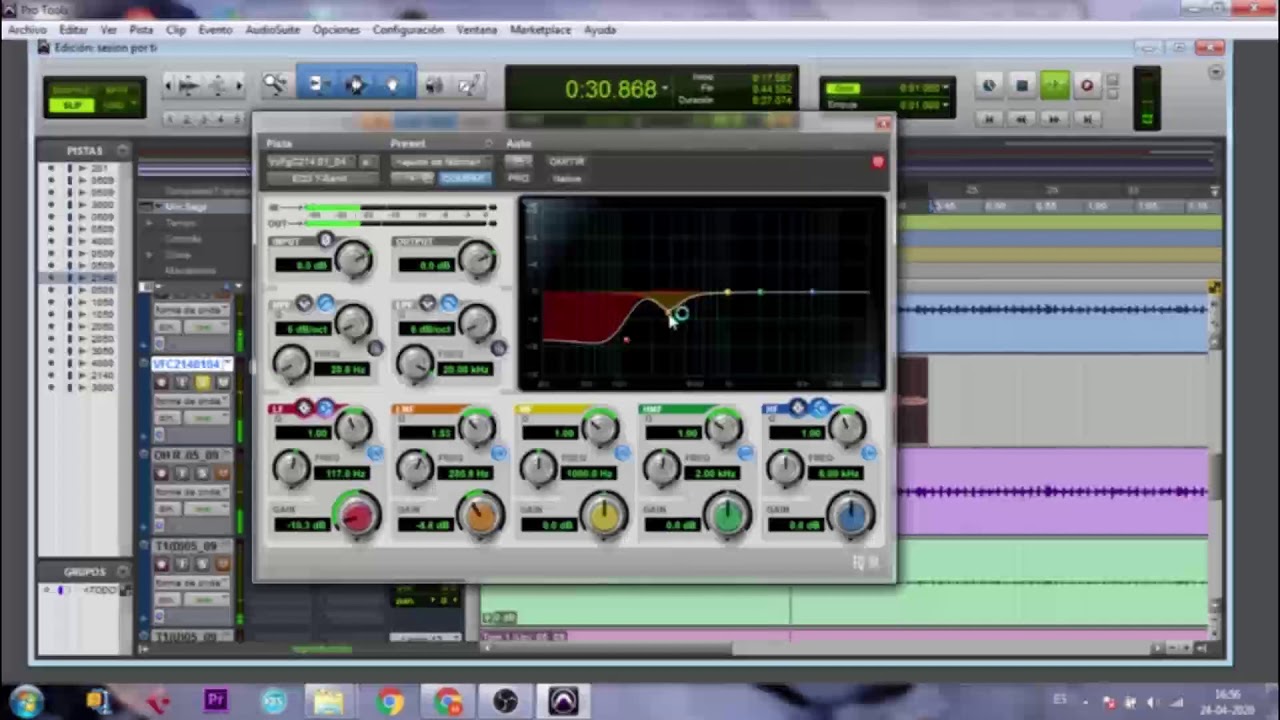
Task: Close the EQ plugin window
Action: [882, 123]
